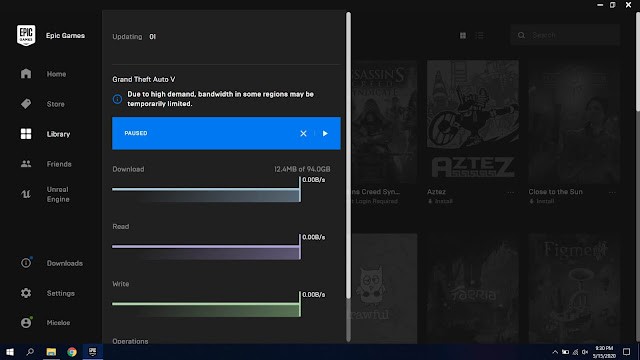Cancel the Grand Theft Auto V download

click(303, 133)
